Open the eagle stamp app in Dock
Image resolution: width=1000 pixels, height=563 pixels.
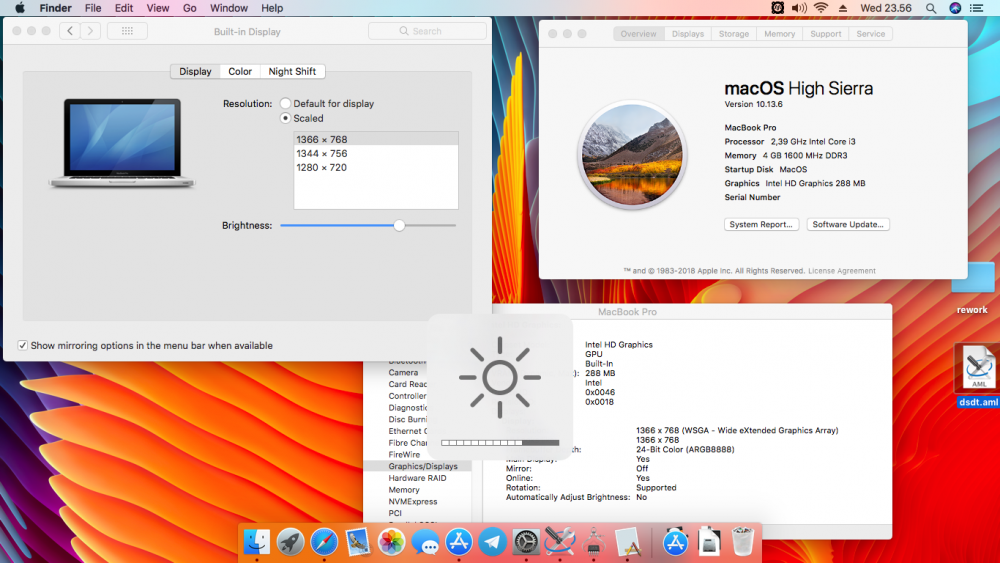point(358,542)
